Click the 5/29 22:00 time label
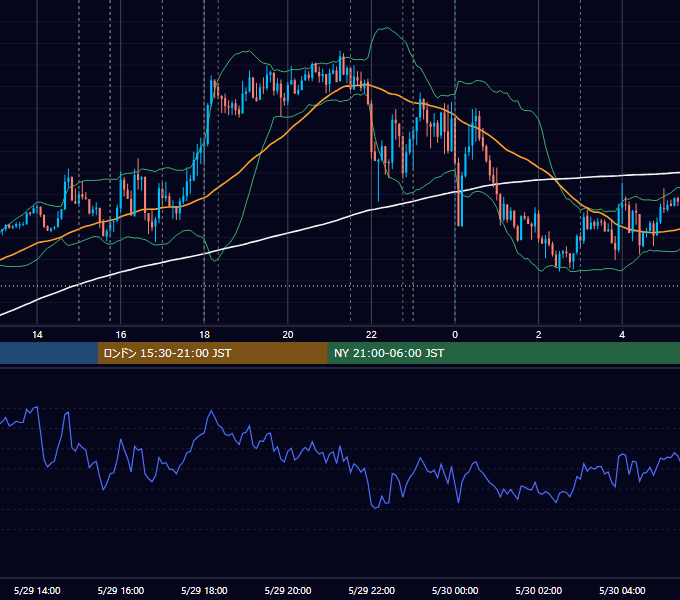The width and height of the screenshot is (680, 600). [372, 590]
